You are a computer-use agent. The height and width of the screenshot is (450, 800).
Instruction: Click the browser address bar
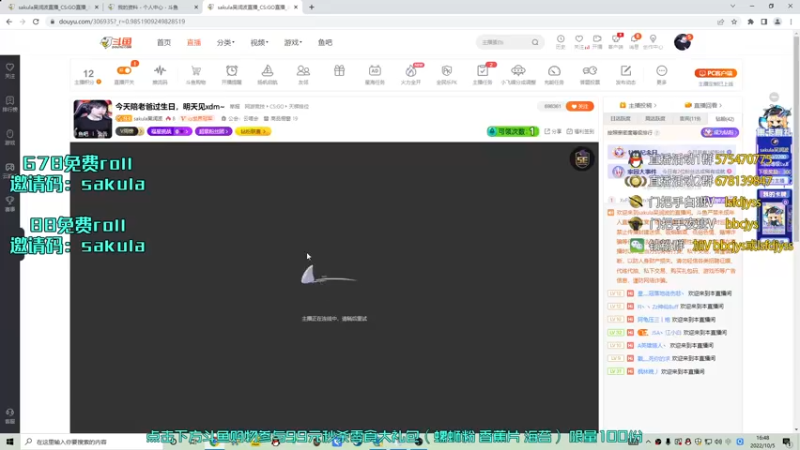[380, 21]
